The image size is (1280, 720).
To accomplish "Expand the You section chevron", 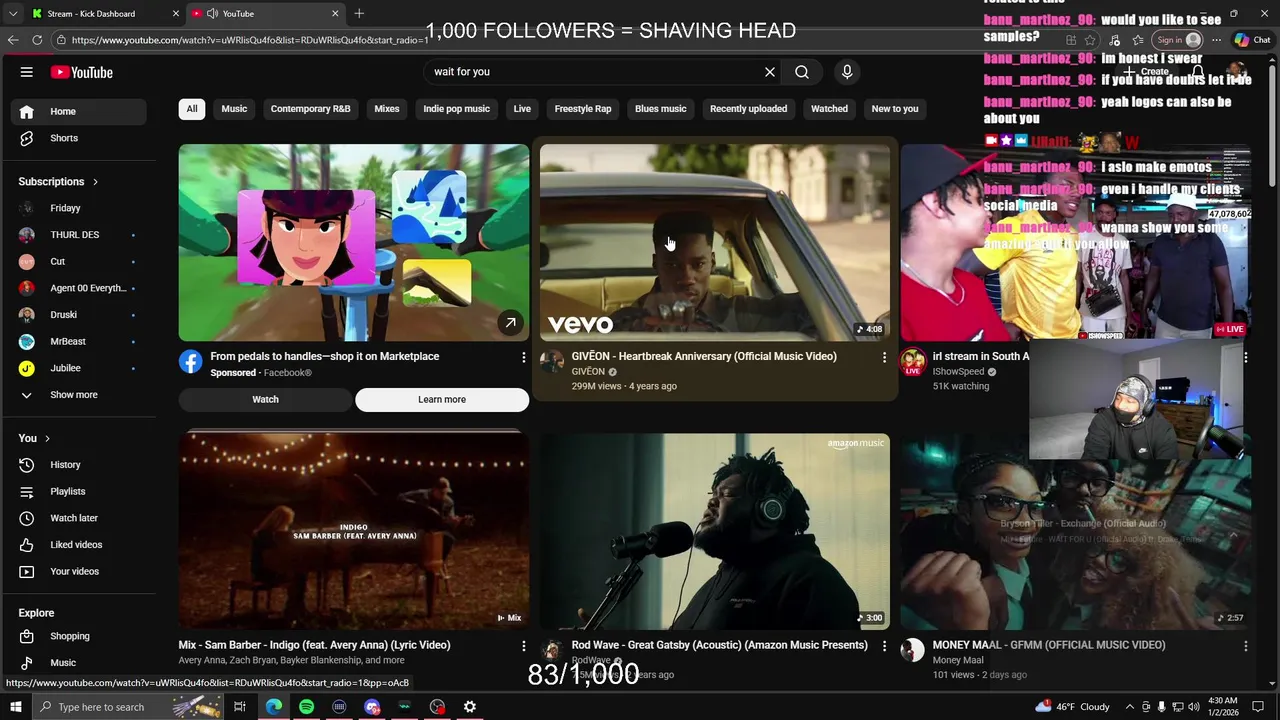I will coord(47,438).
